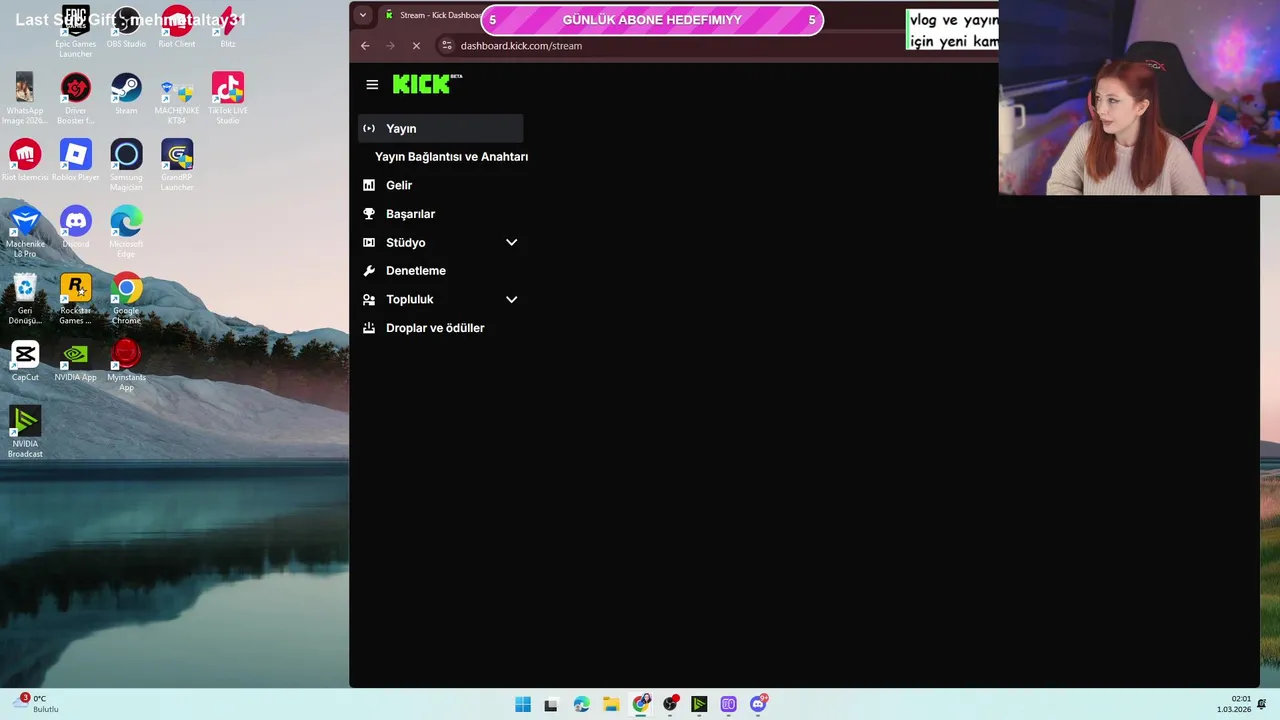1280x720 pixels.
Task: Open Riot Client desktop shortcut
Action: pos(177,27)
